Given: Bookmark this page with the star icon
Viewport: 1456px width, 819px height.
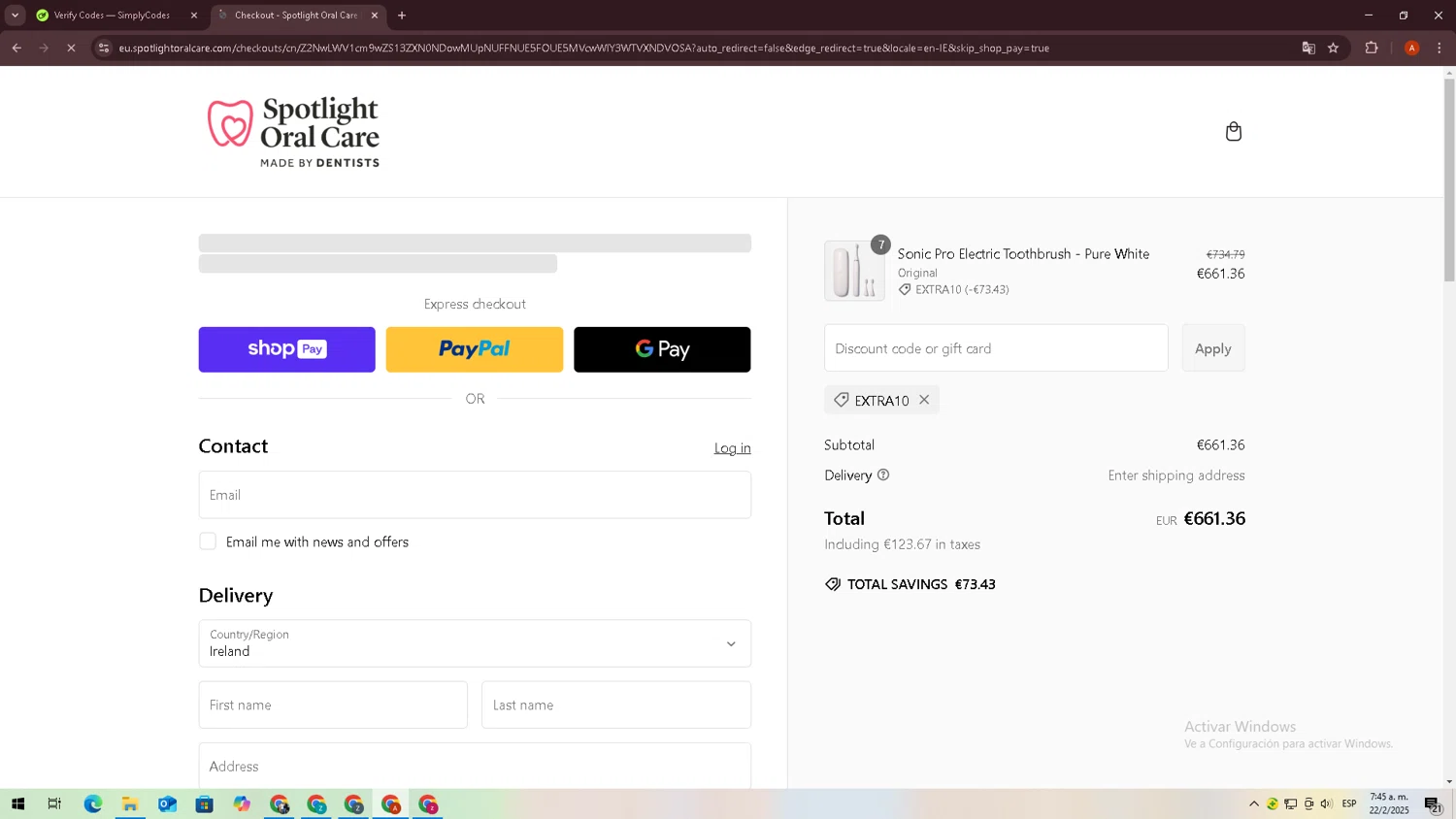Looking at the screenshot, I should (1333, 48).
